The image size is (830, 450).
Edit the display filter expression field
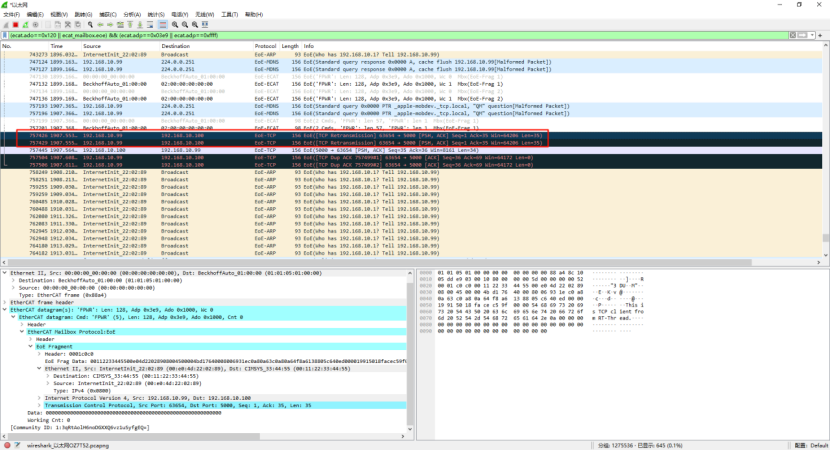pos(398,35)
